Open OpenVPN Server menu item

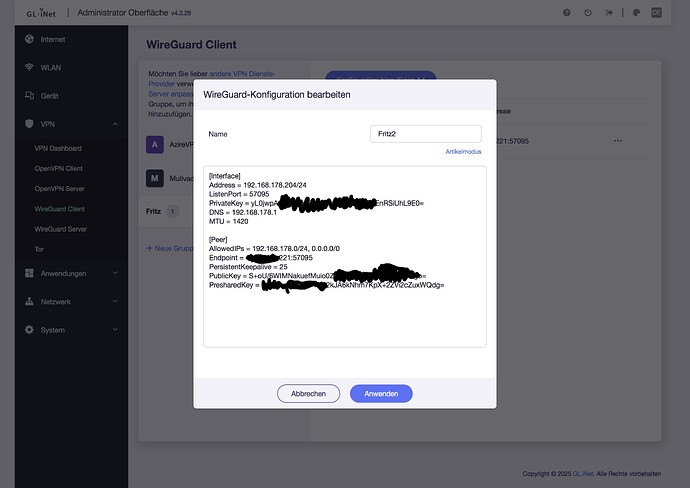coord(59,189)
